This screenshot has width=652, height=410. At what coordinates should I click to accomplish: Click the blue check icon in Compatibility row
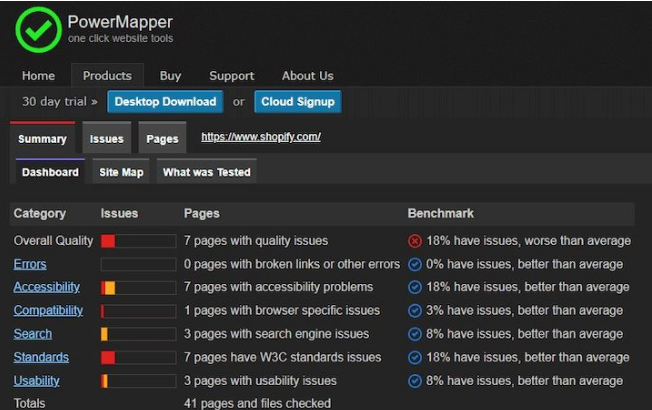tap(415, 311)
